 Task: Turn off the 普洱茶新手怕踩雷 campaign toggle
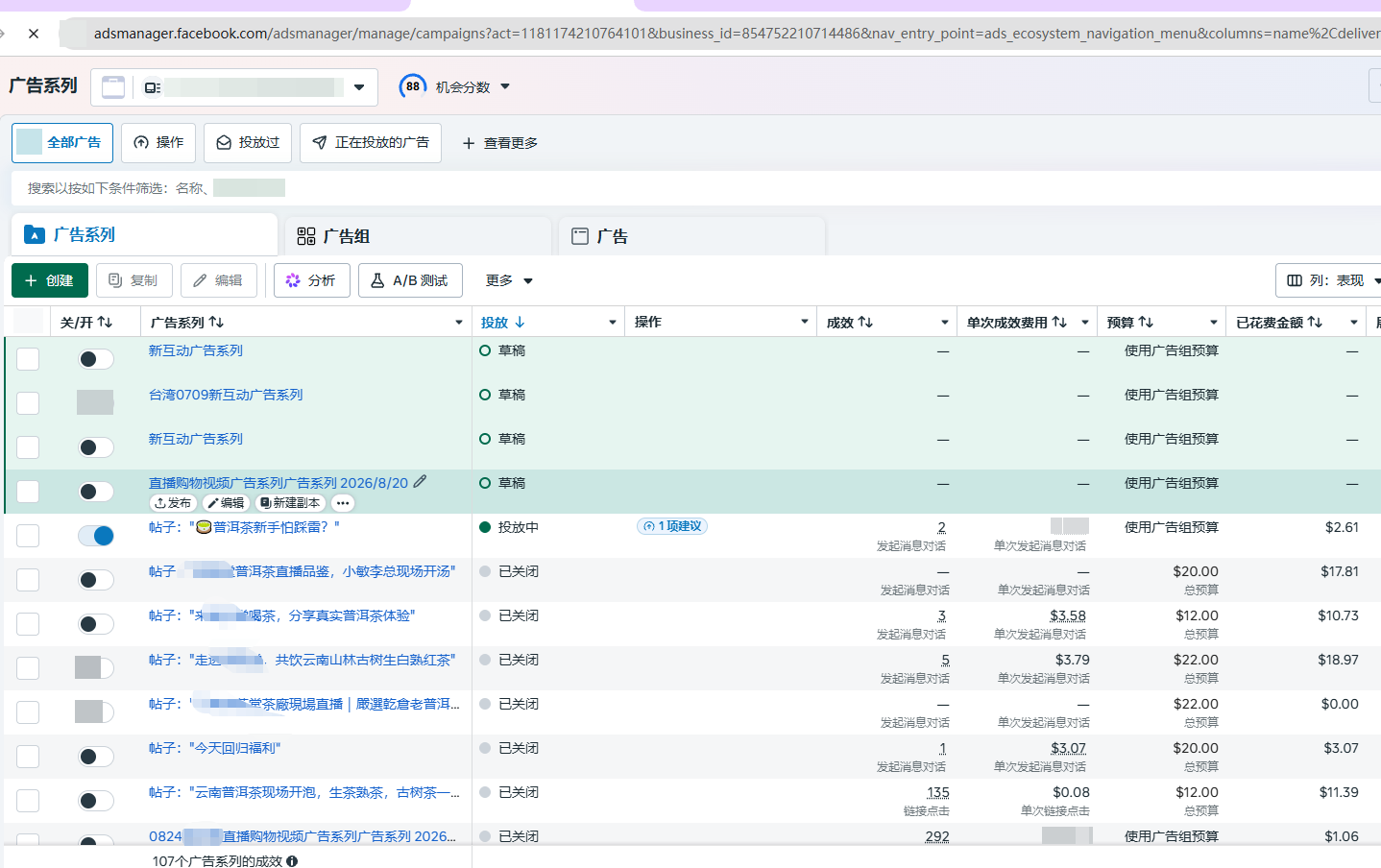[96, 535]
